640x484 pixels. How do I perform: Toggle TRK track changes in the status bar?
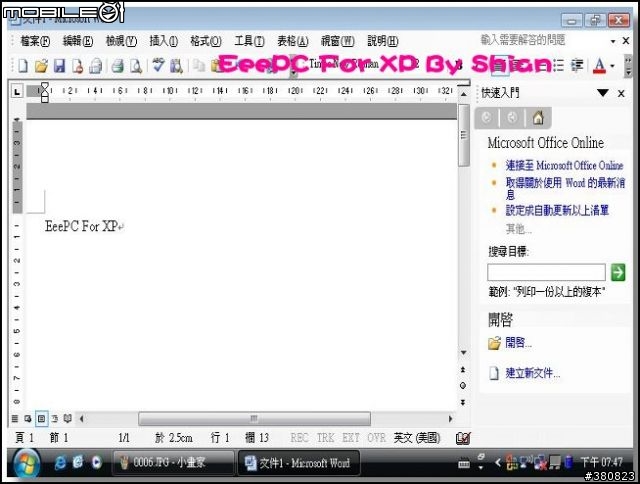tap(325, 438)
